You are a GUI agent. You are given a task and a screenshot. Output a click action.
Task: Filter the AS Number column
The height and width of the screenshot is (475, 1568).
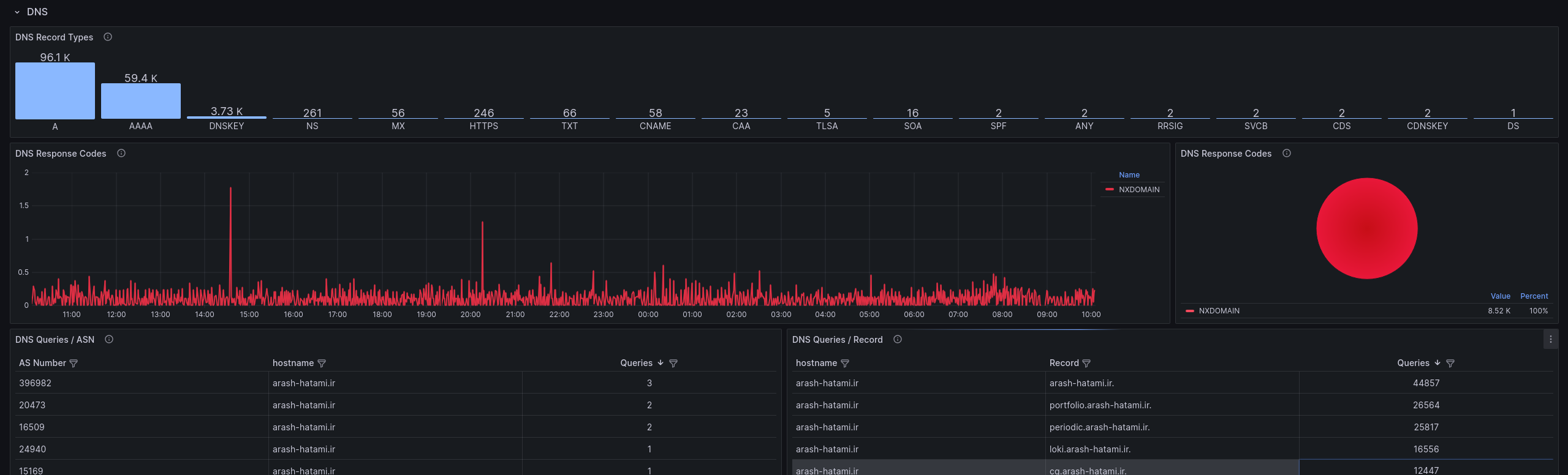pos(74,364)
